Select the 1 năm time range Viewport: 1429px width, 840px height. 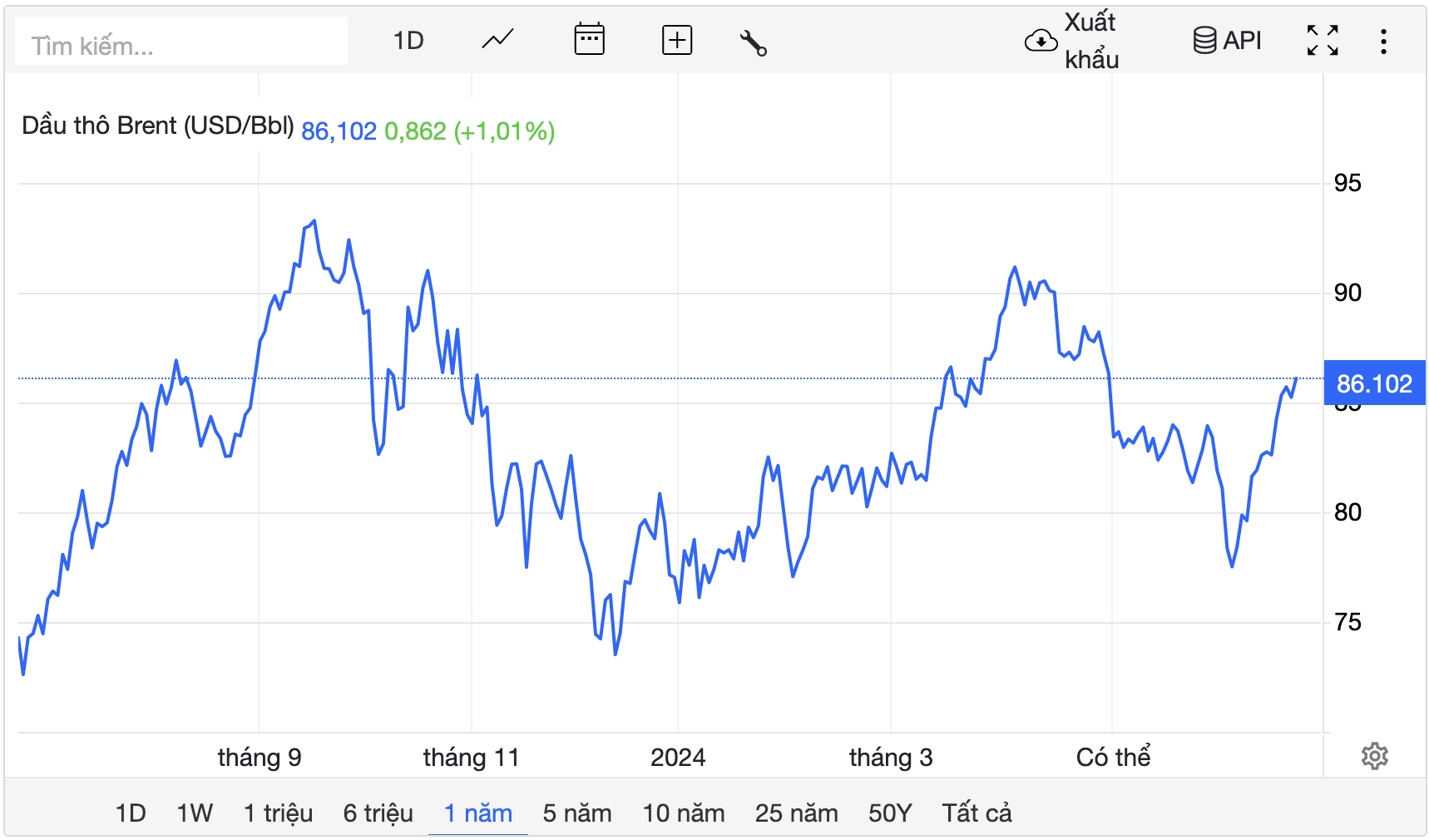pyautogui.click(x=478, y=813)
